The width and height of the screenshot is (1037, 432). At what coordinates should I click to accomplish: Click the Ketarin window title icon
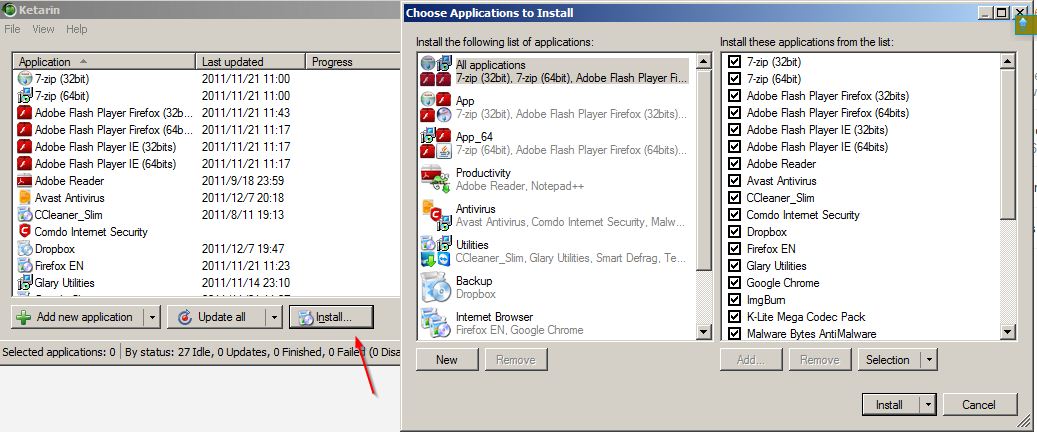pos(9,10)
